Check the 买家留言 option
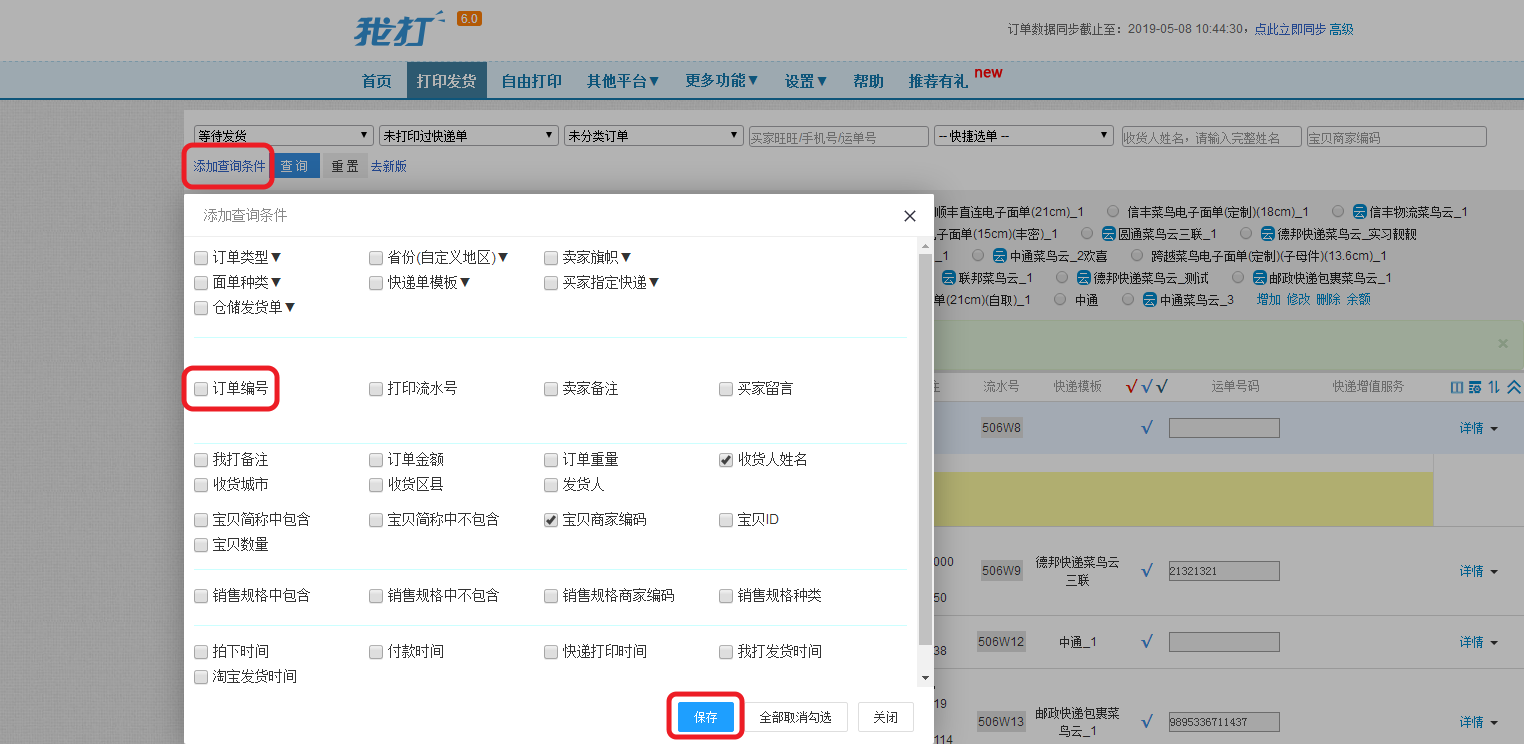The width and height of the screenshot is (1524, 744). tap(726, 389)
